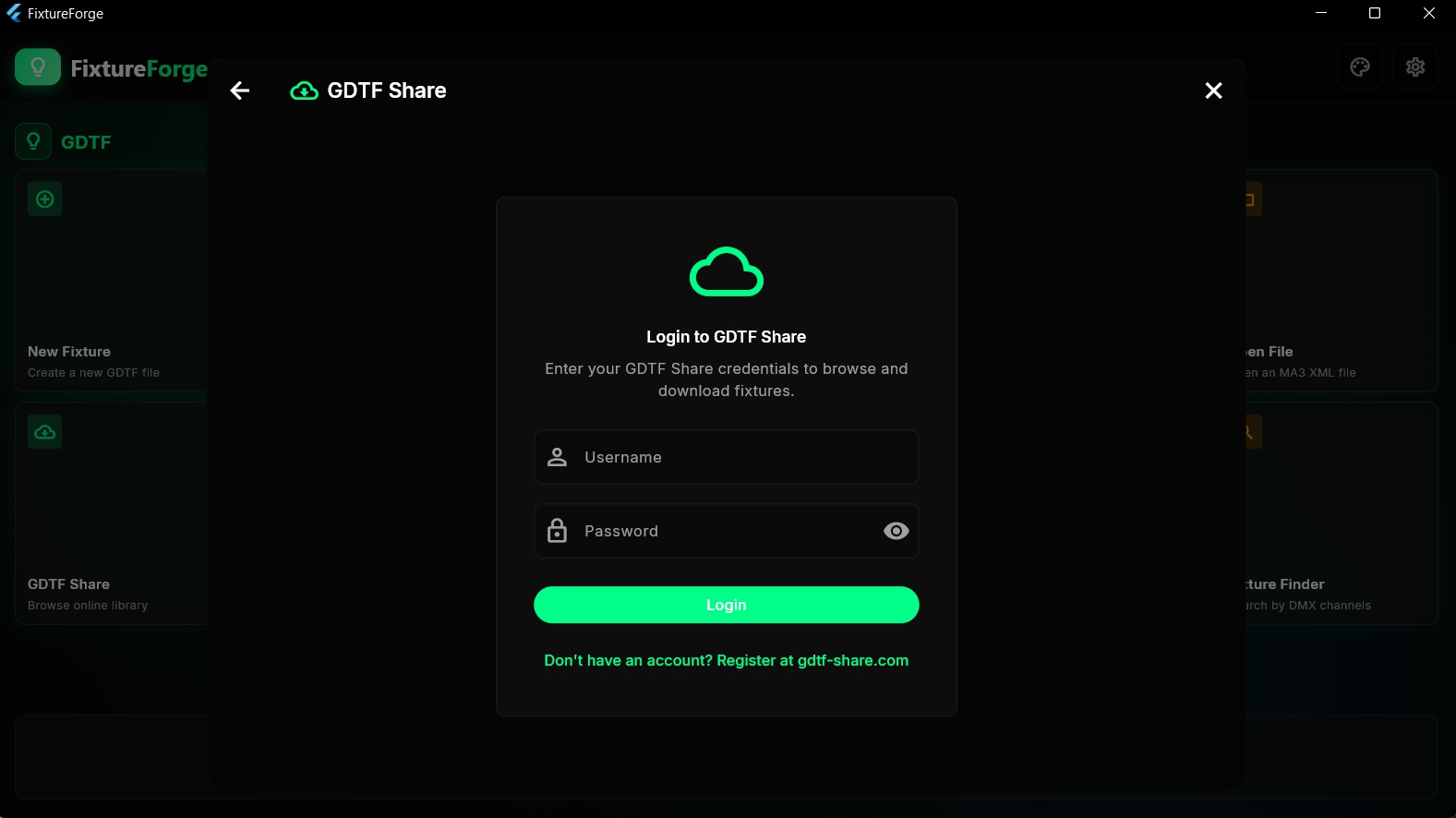
Task: Click the large green cloud icon
Action: pyautogui.click(x=727, y=271)
